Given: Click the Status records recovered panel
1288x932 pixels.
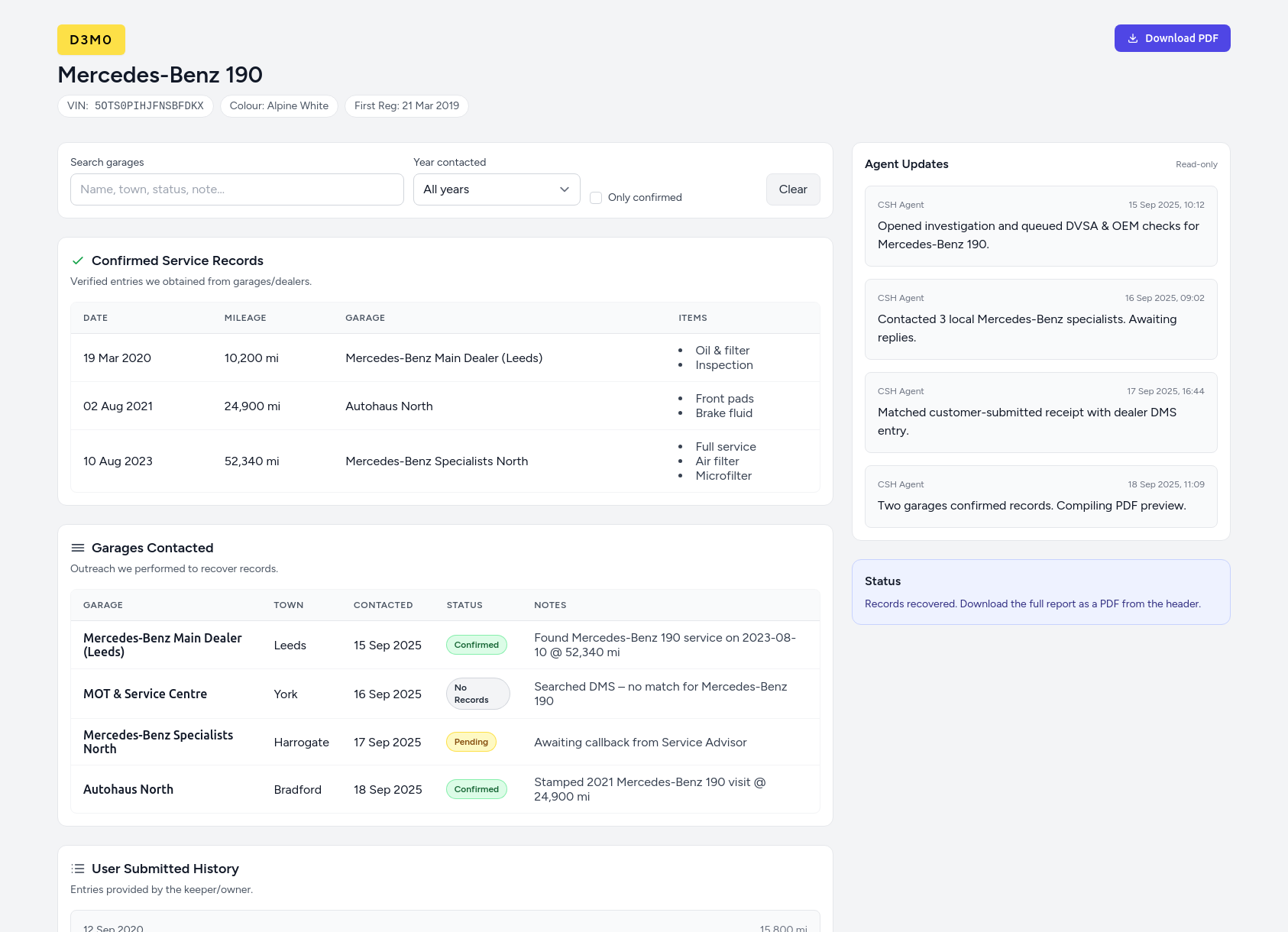Looking at the screenshot, I should (1040, 592).
